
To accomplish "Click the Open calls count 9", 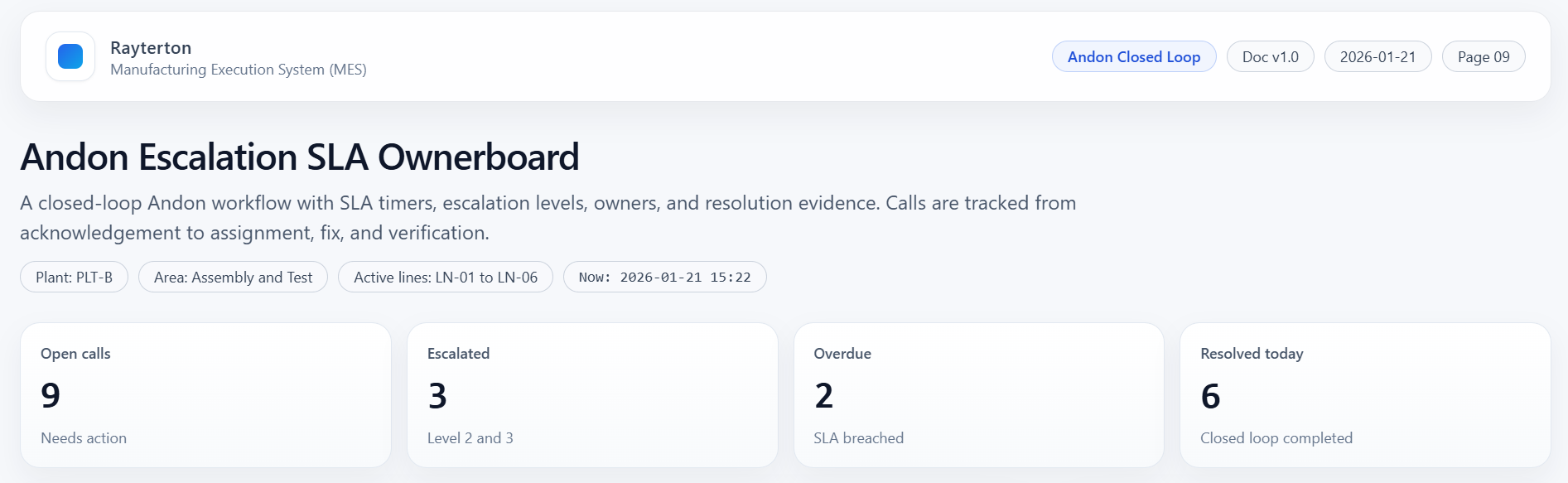I will [x=51, y=396].
